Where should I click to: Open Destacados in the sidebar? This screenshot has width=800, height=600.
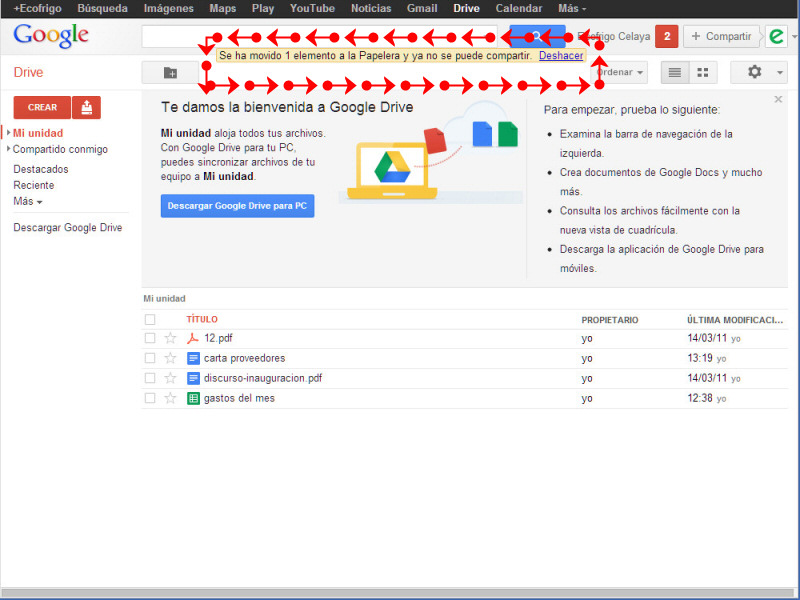click(x=41, y=169)
